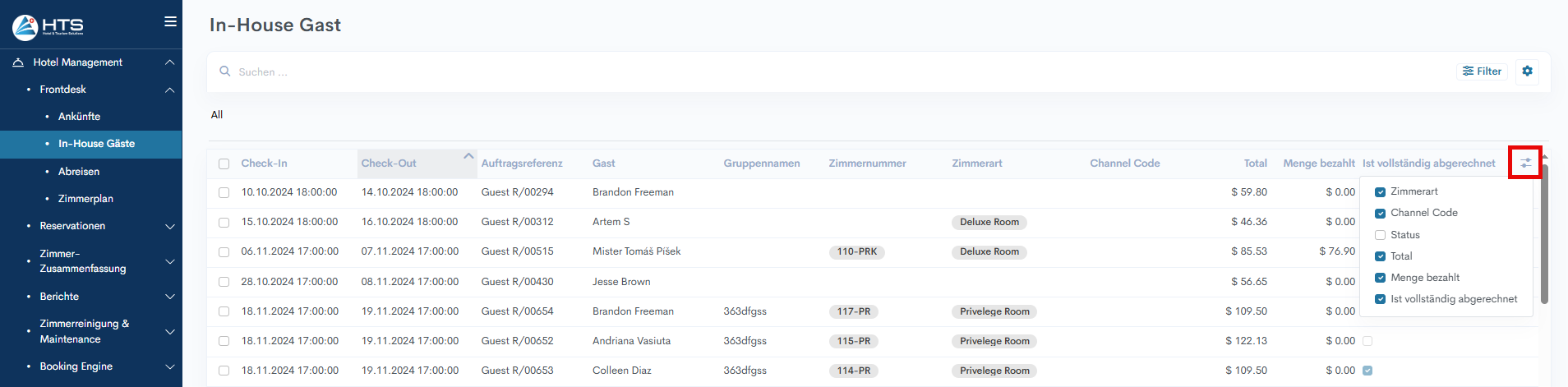
Task: Uncheck the Zimmerart column checkbox
Action: (1380, 191)
